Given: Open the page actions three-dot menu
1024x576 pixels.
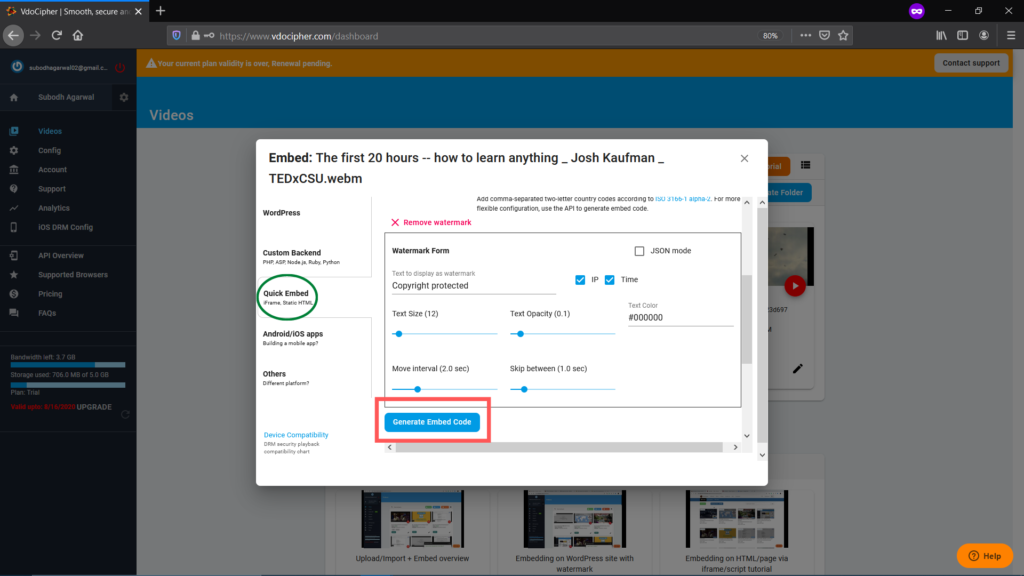Looking at the screenshot, I should 805,36.
